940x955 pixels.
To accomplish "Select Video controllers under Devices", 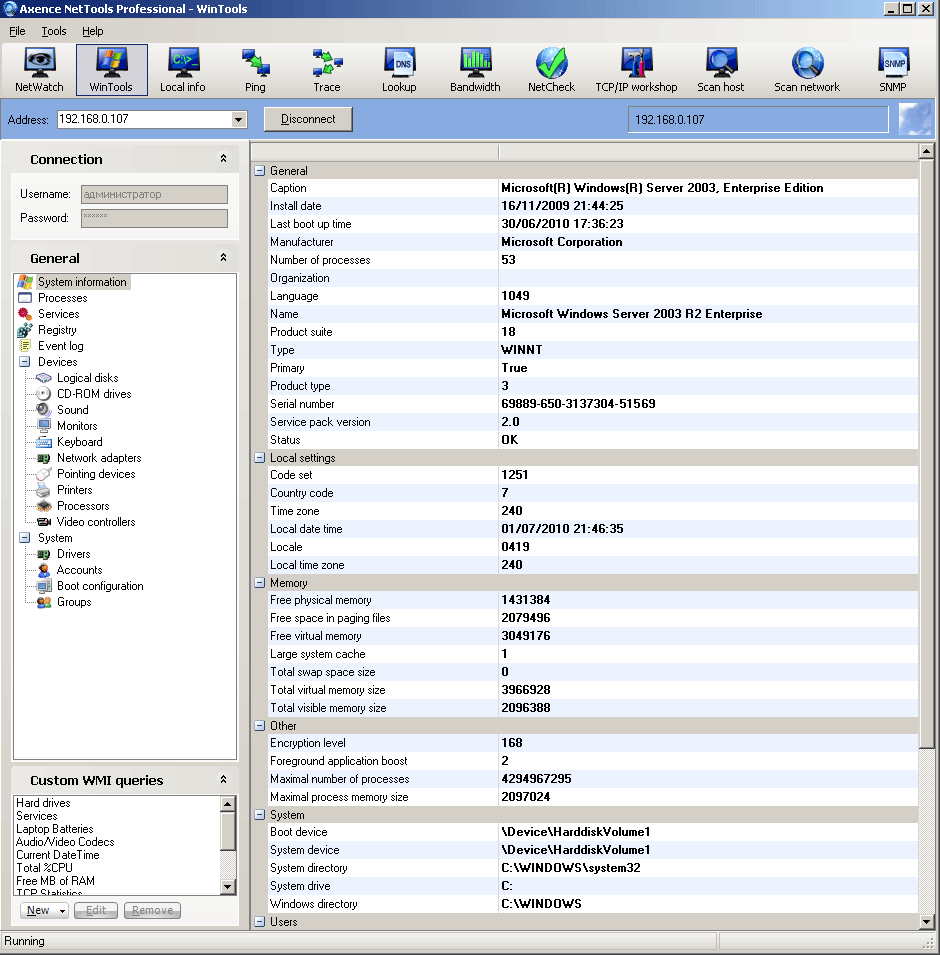I will point(96,521).
